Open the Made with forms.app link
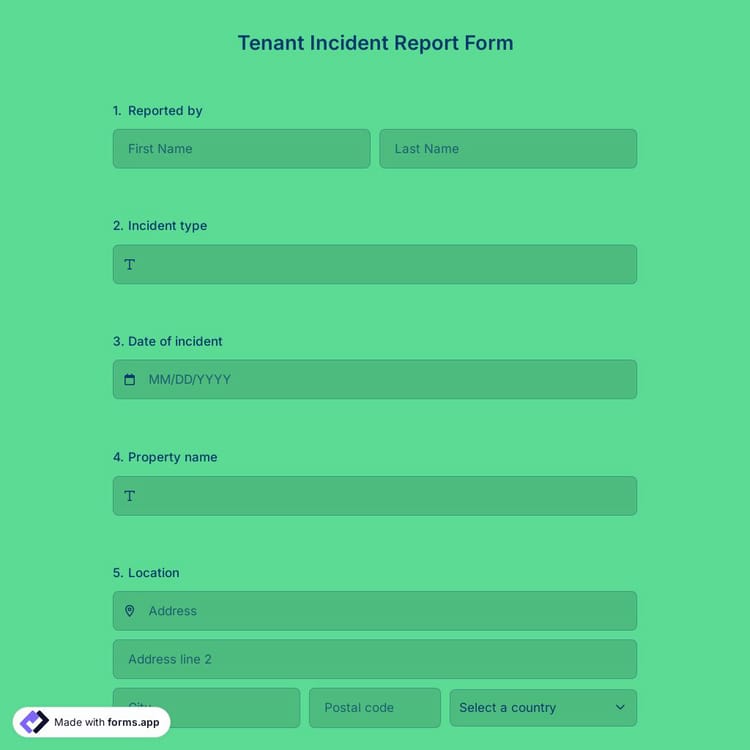 point(106,722)
